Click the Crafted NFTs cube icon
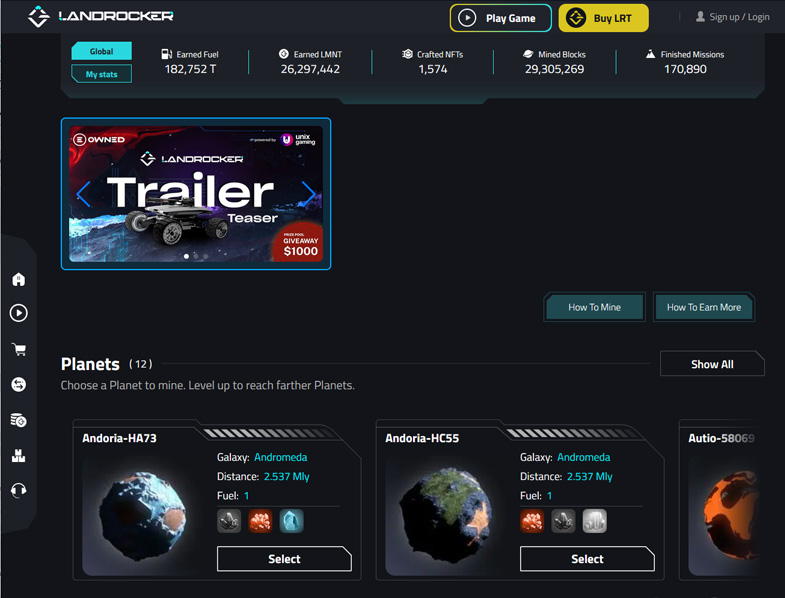The width and height of the screenshot is (785, 598). click(x=408, y=54)
